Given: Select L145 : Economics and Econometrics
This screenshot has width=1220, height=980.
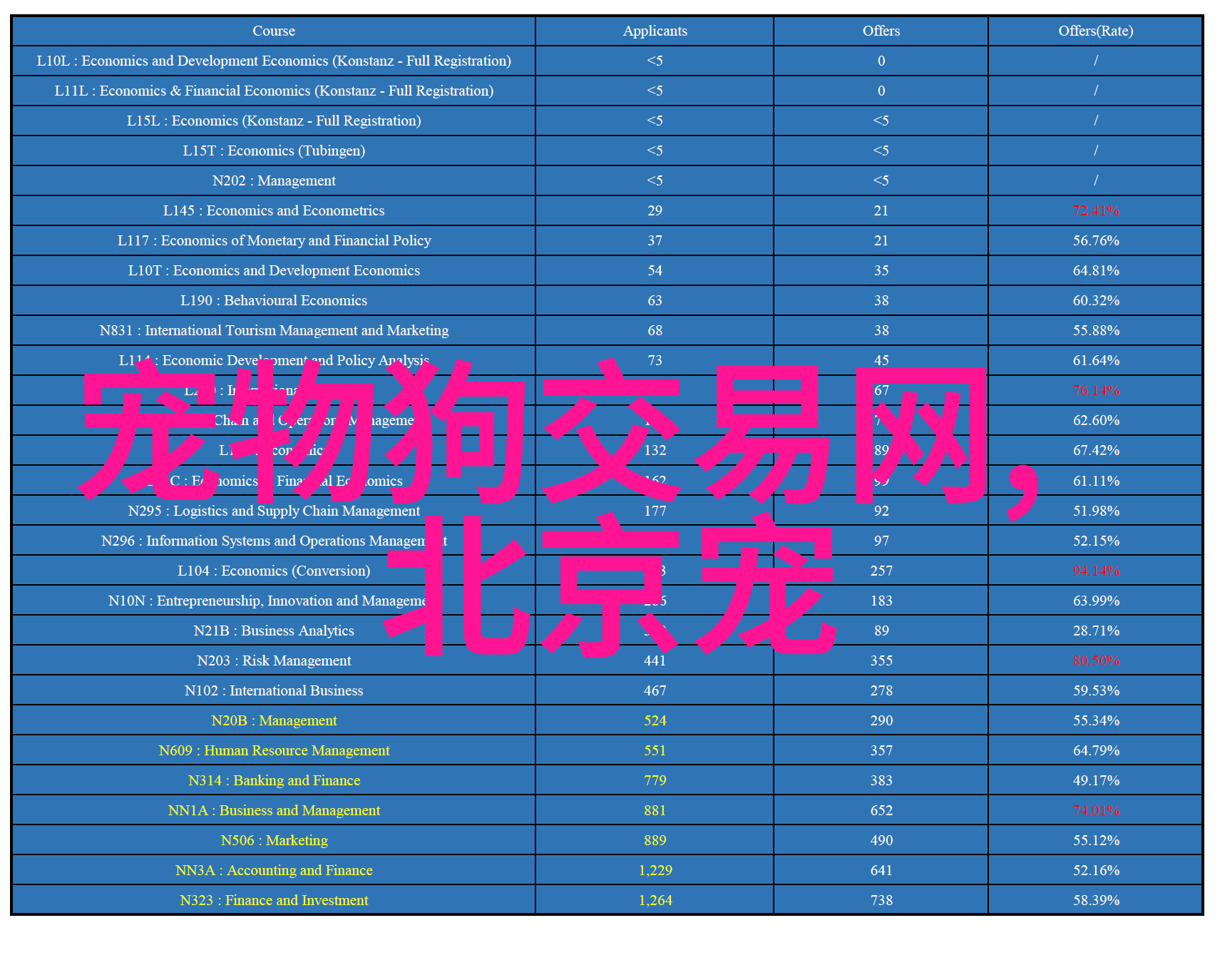Looking at the screenshot, I should (274, 210).
